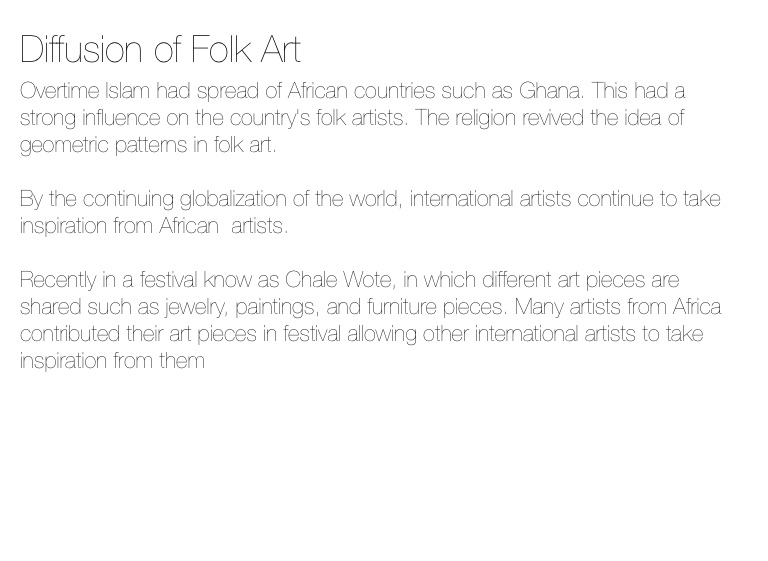
Task: Click "inspiration from African artists" line
Action: click(153, 226)
